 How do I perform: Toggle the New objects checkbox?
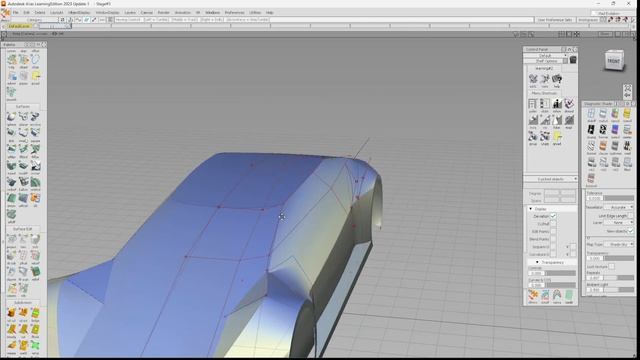point(631,231)
